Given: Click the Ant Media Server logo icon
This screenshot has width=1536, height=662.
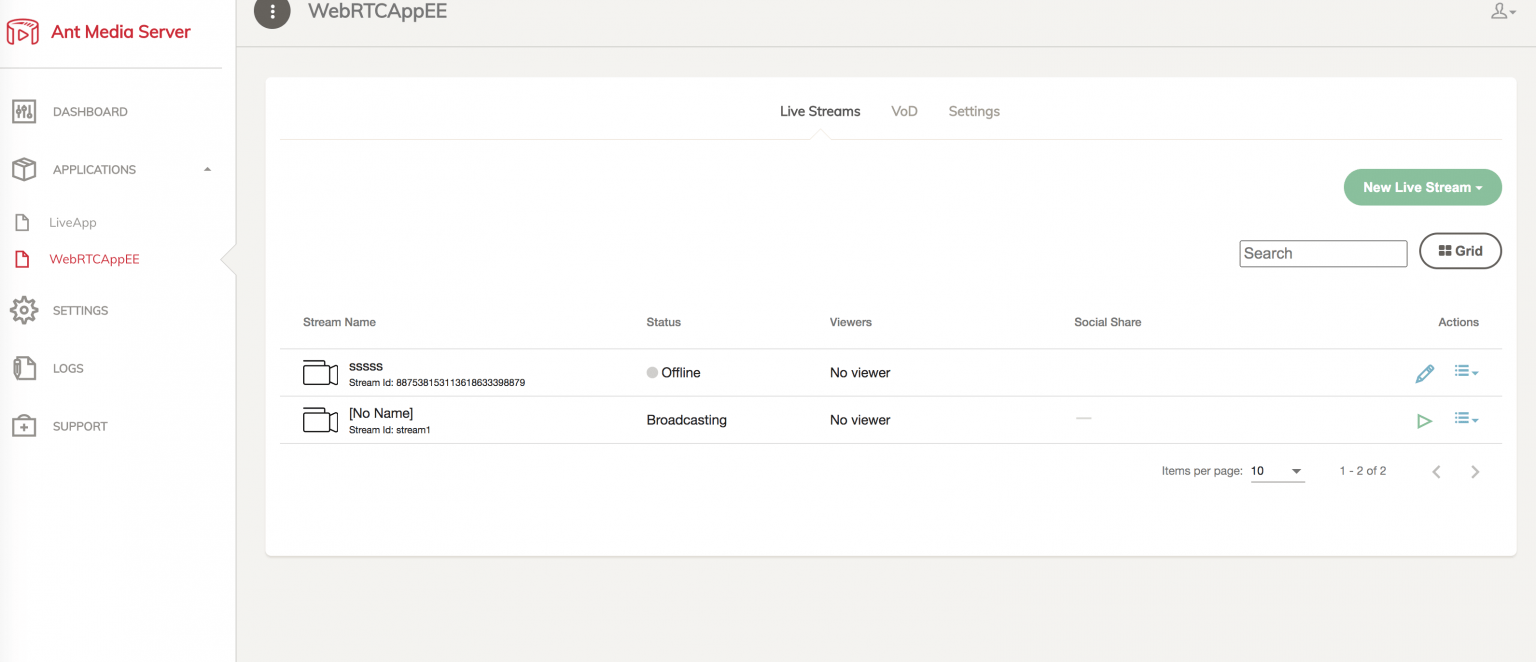Looking at the screenshot, I should tap(23, 32).
